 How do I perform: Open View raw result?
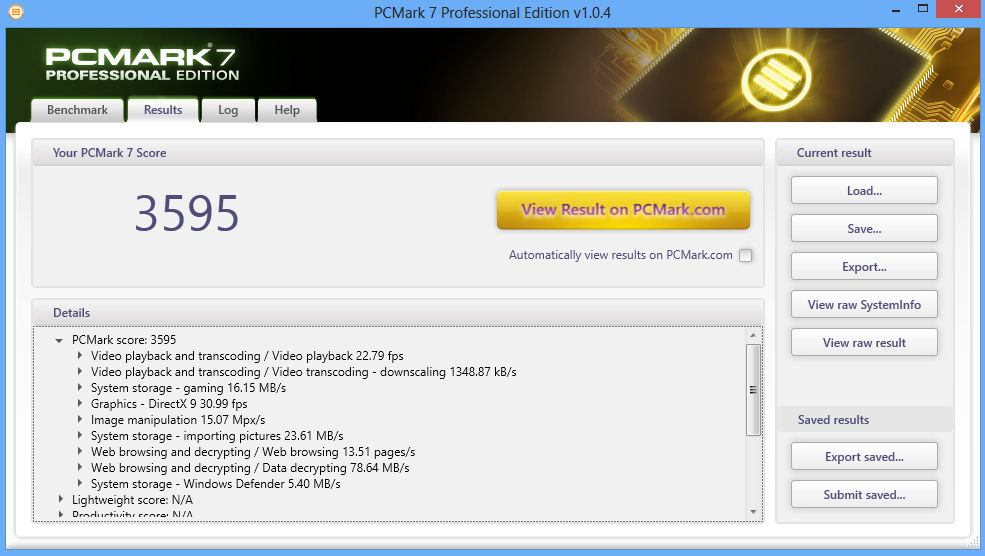(x=864, y=342)
